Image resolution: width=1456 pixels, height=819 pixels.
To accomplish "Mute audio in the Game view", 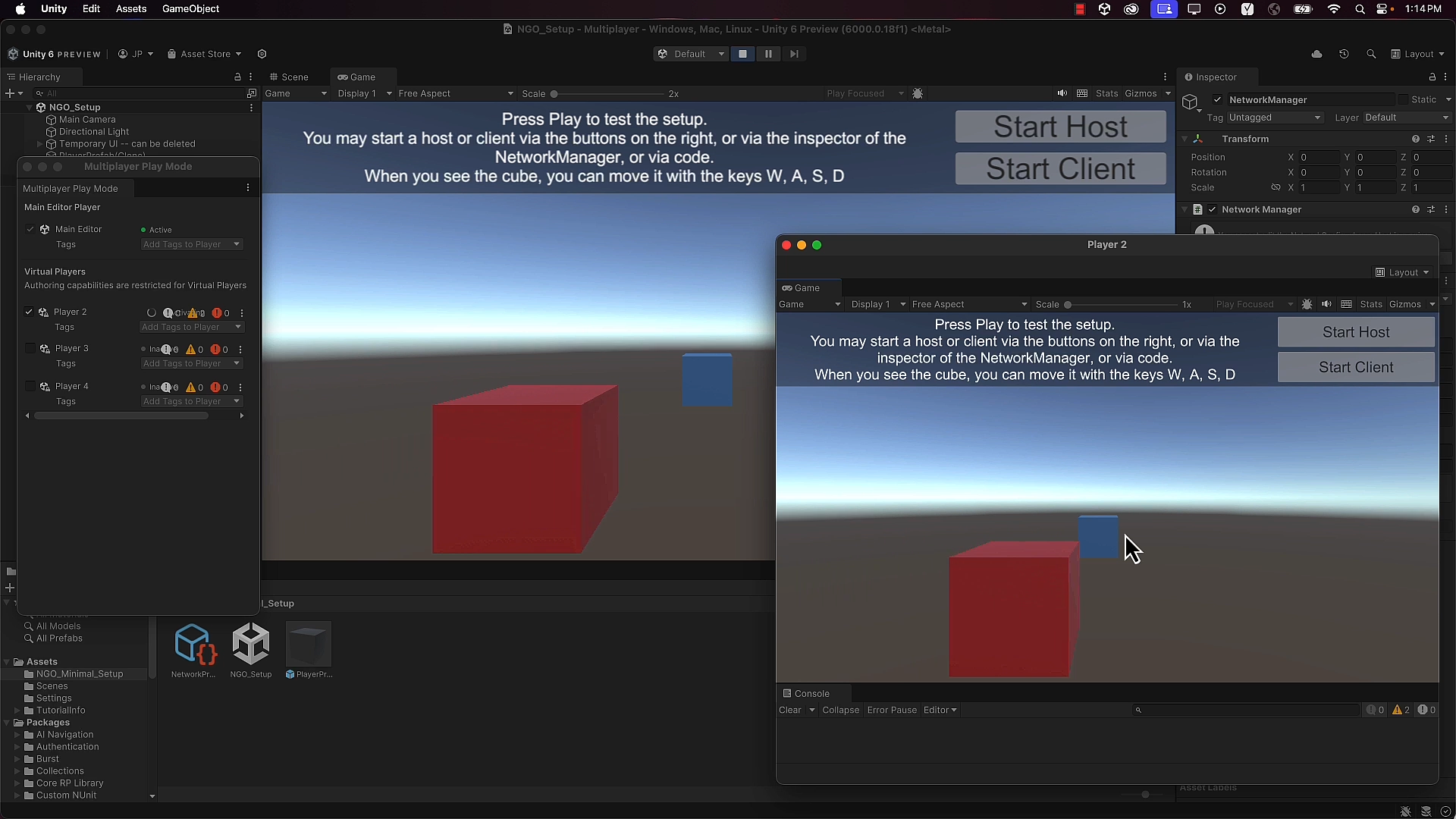I will click(1062, 93).
